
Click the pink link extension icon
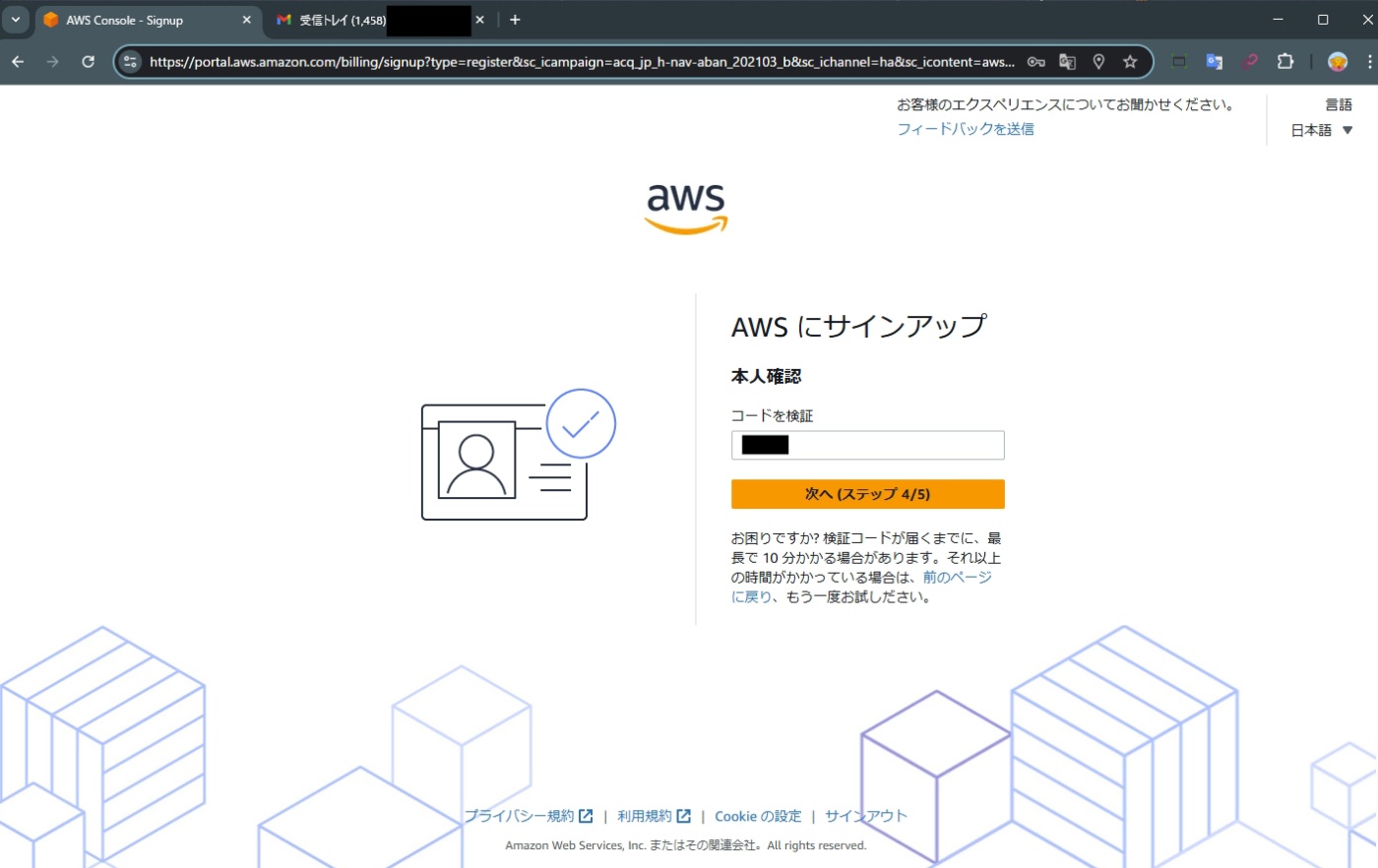[1249, 61]
